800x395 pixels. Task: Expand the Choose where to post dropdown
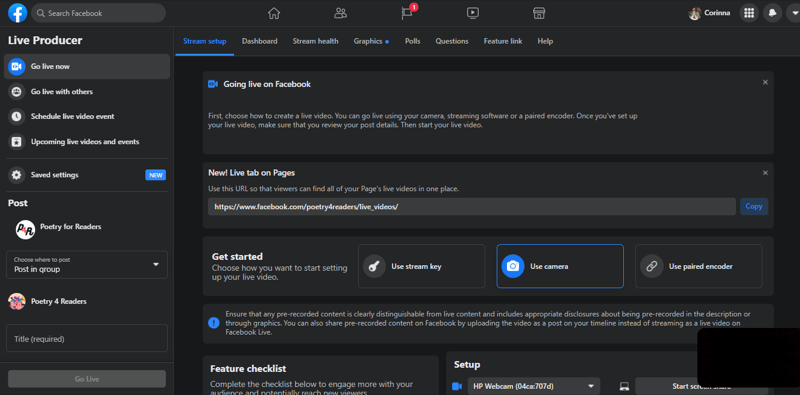point(87,264)
